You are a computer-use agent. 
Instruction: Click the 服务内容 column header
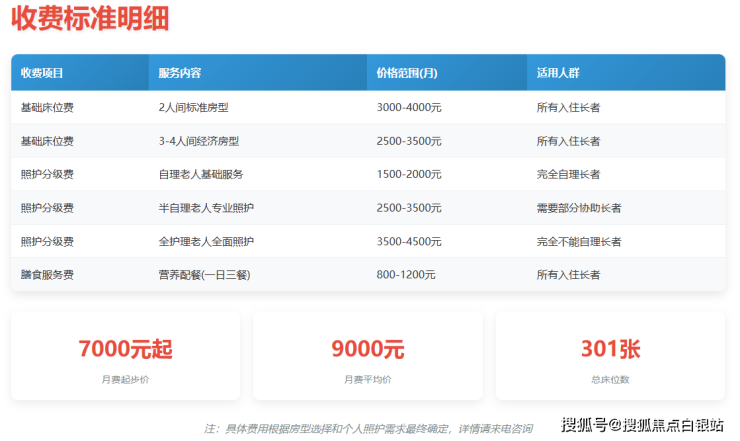pos(180,73)
